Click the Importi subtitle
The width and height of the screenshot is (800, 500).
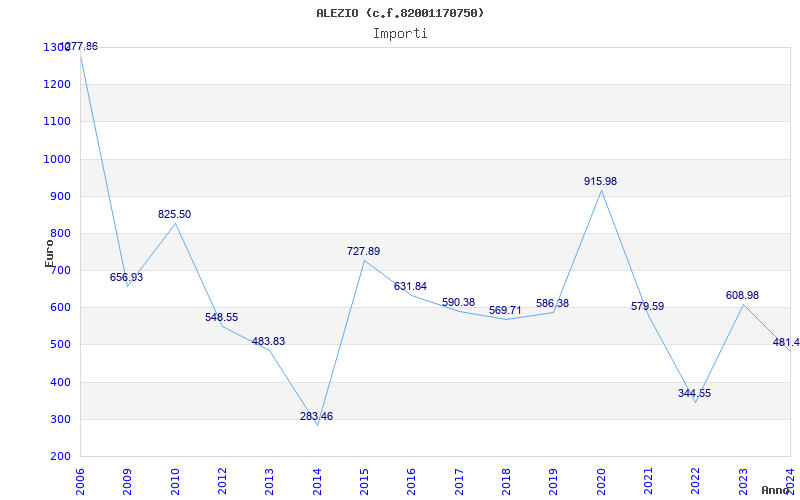(x=400, y=33)
